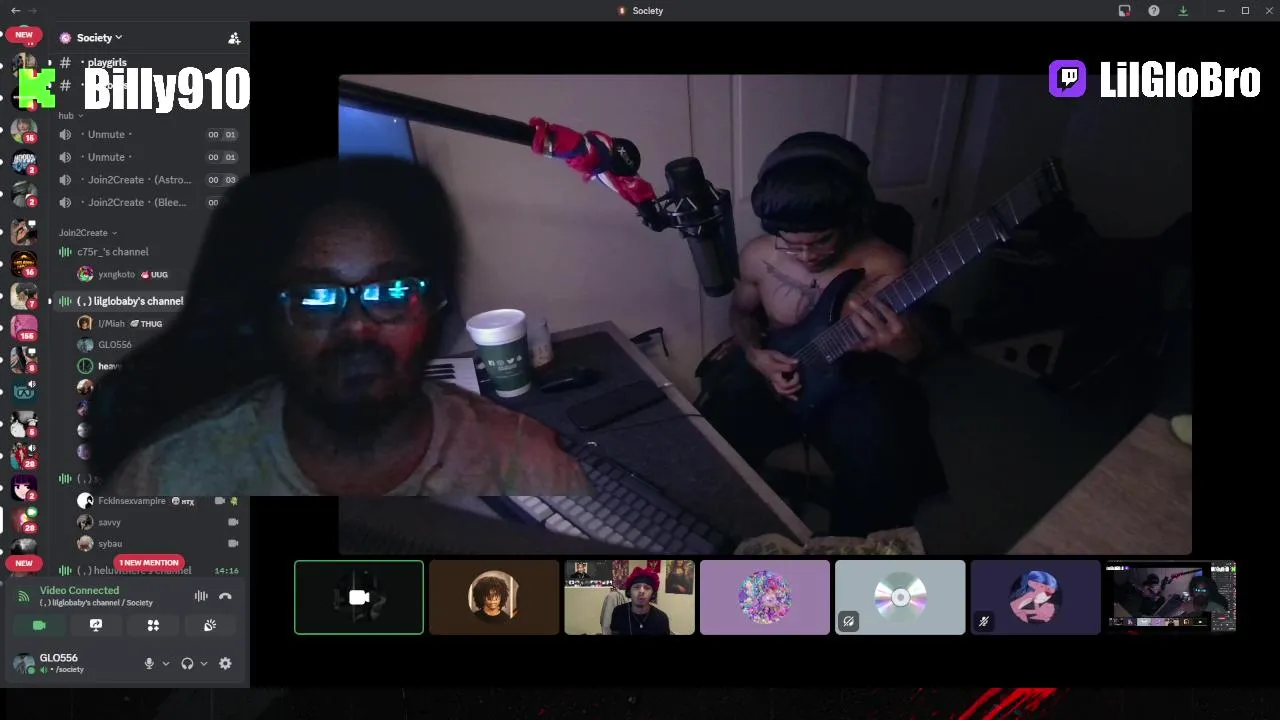Disconnect from the voice channel
The width and height of the screenshot is (1280, 720).
tap(225, 596)
